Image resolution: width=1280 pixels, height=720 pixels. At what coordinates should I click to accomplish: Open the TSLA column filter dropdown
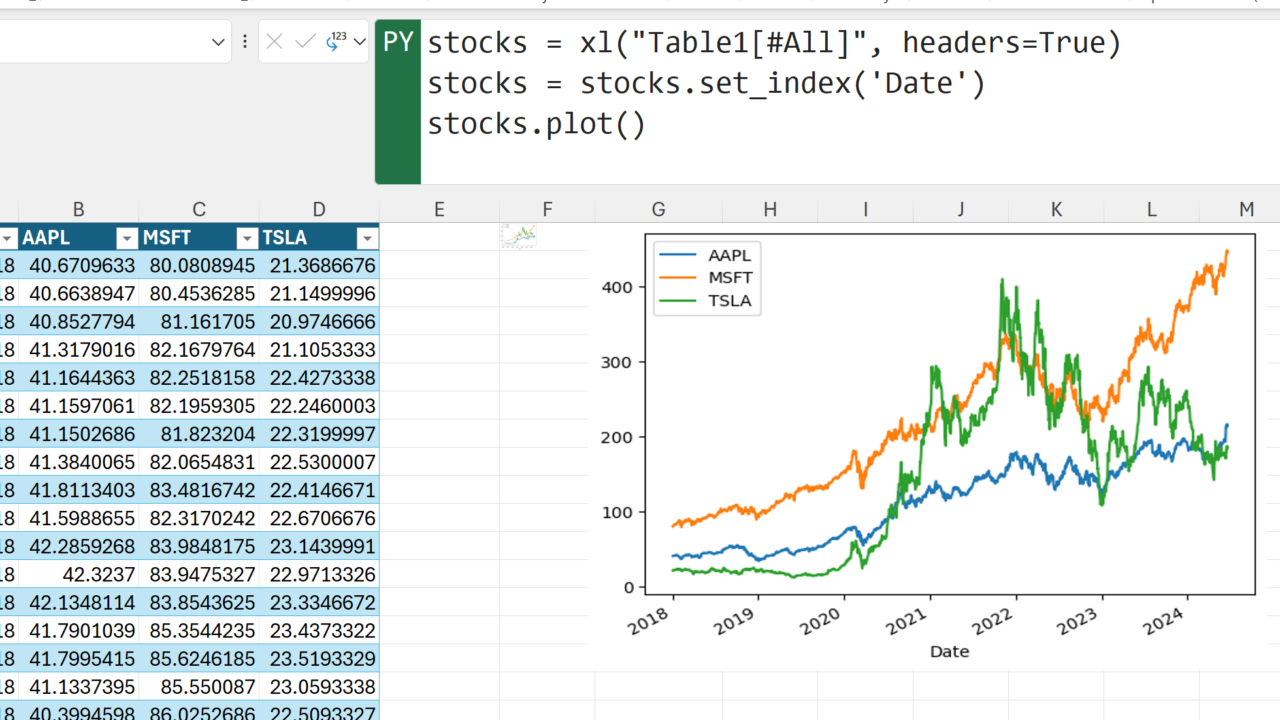(367, 238)
